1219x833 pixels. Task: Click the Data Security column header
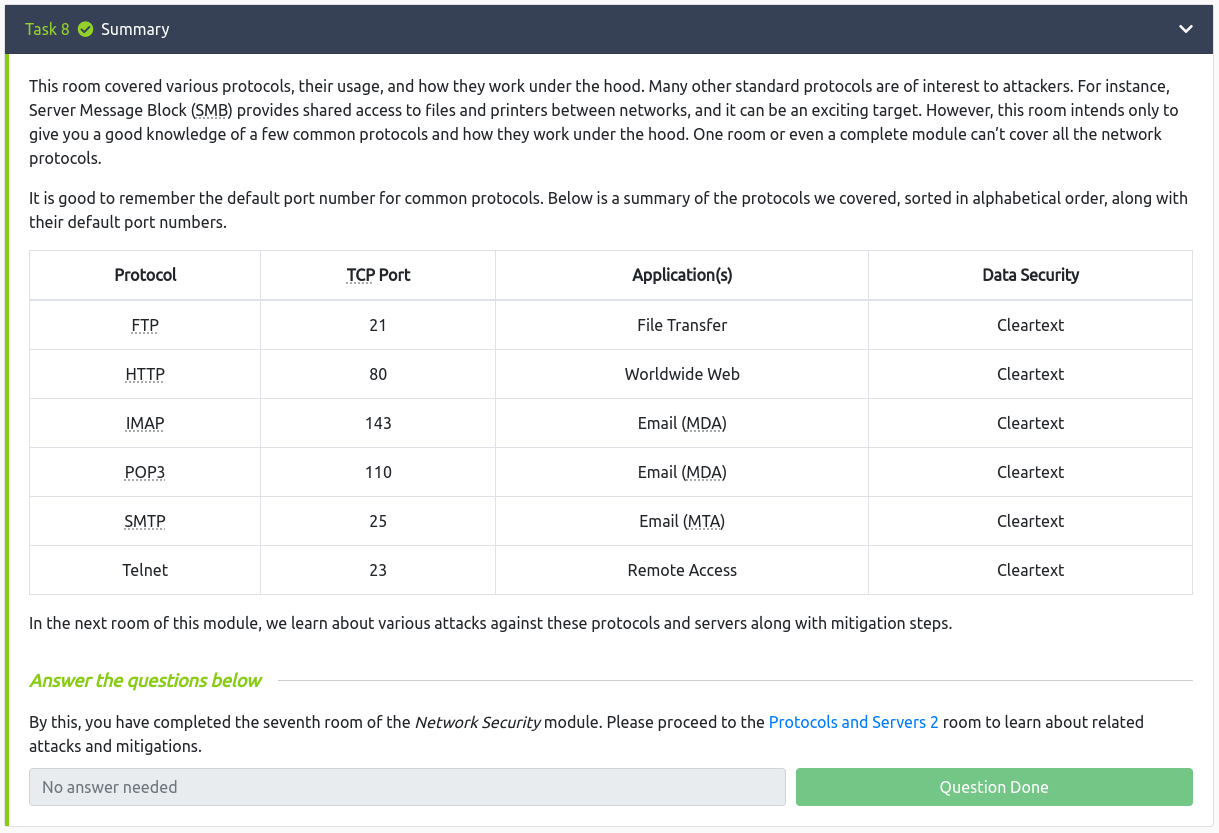[1030, 275]
